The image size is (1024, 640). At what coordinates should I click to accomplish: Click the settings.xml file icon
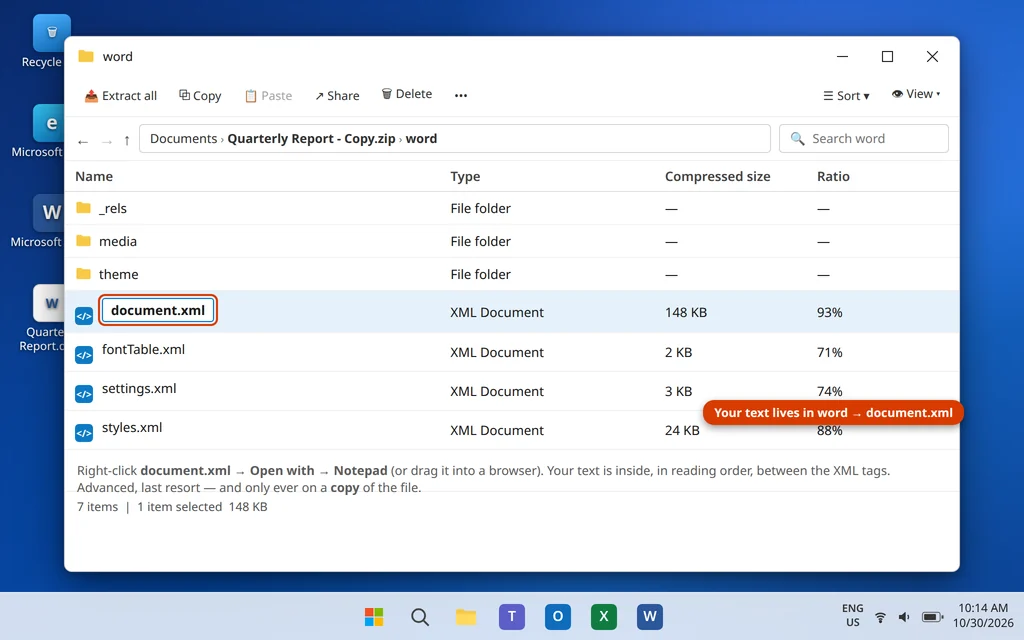84,394
